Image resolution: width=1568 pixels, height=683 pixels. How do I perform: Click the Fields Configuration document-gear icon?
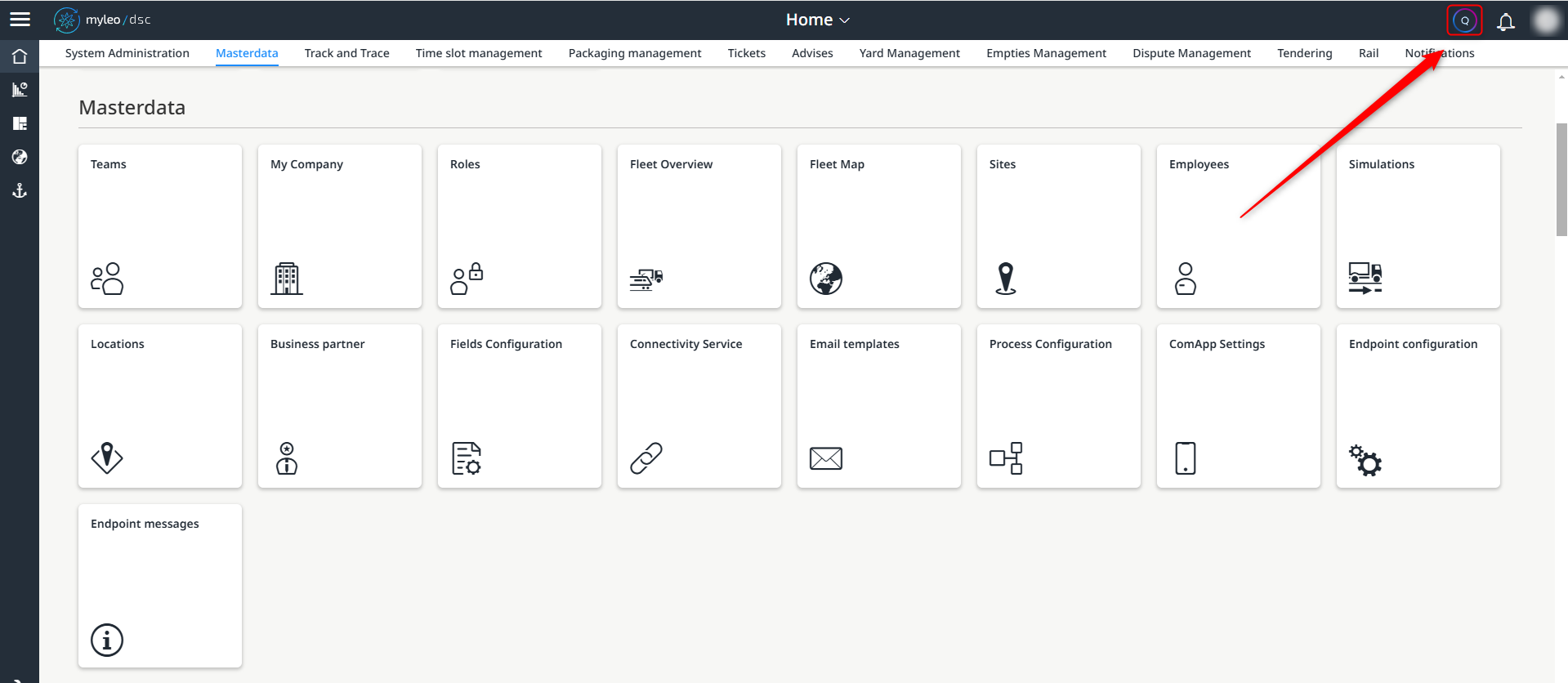[467, 458]
